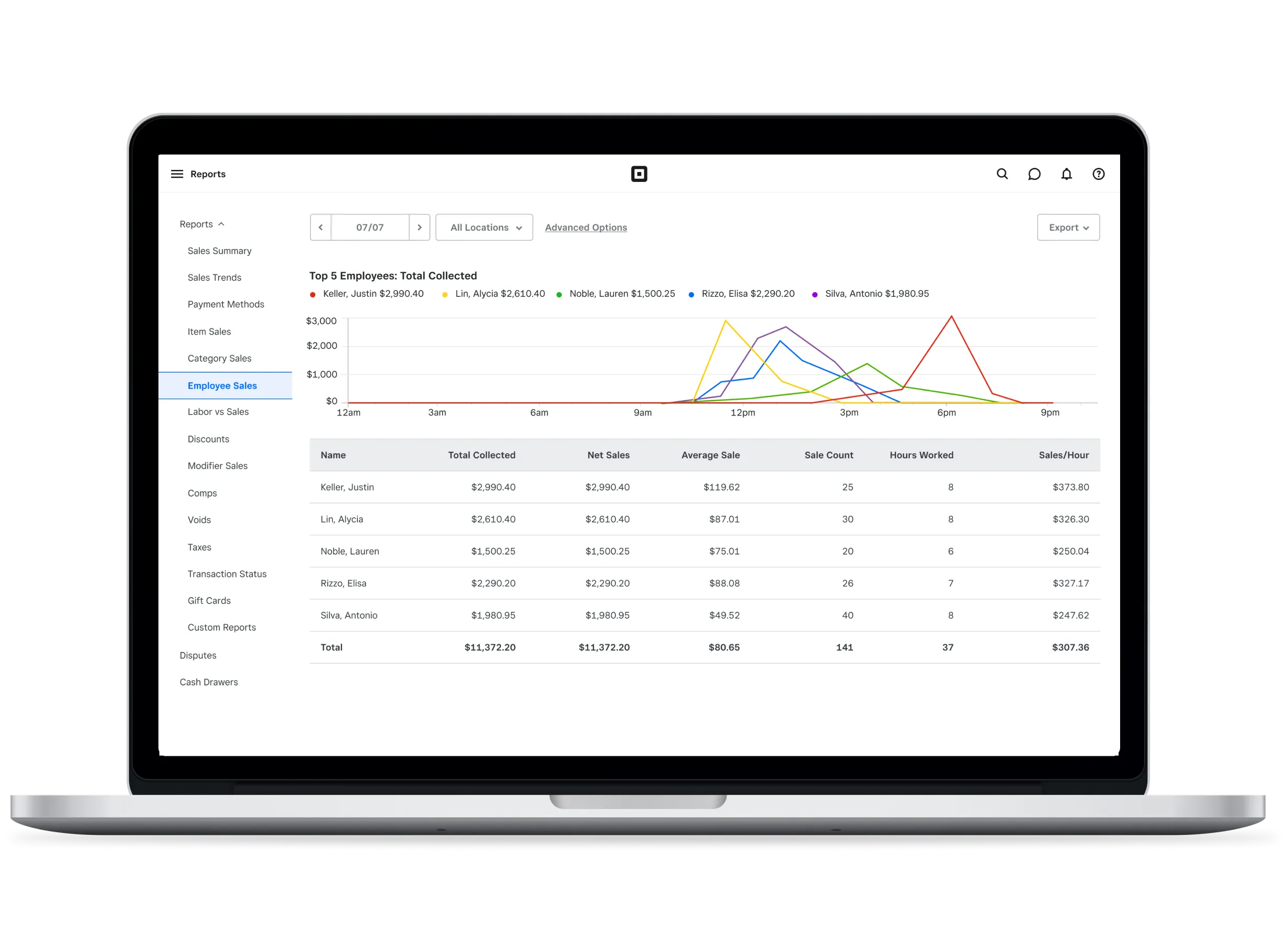Click the help circle icon
Viewport: 1288px width, 944px height.
1099,174
